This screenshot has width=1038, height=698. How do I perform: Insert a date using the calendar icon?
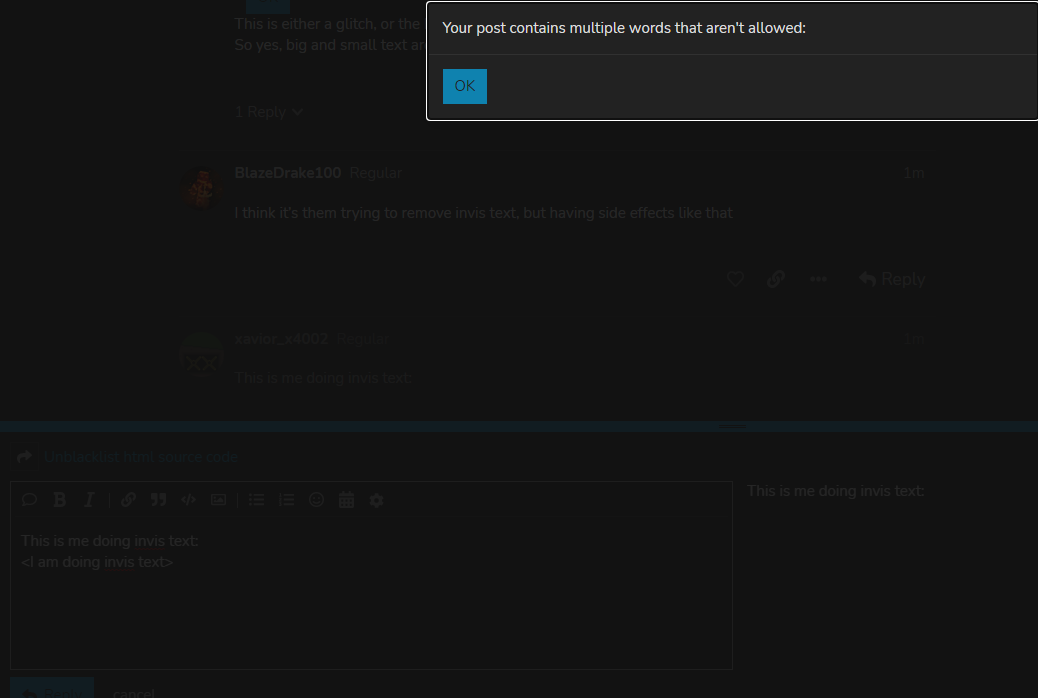pyautogui.click(x=346, y=500)
